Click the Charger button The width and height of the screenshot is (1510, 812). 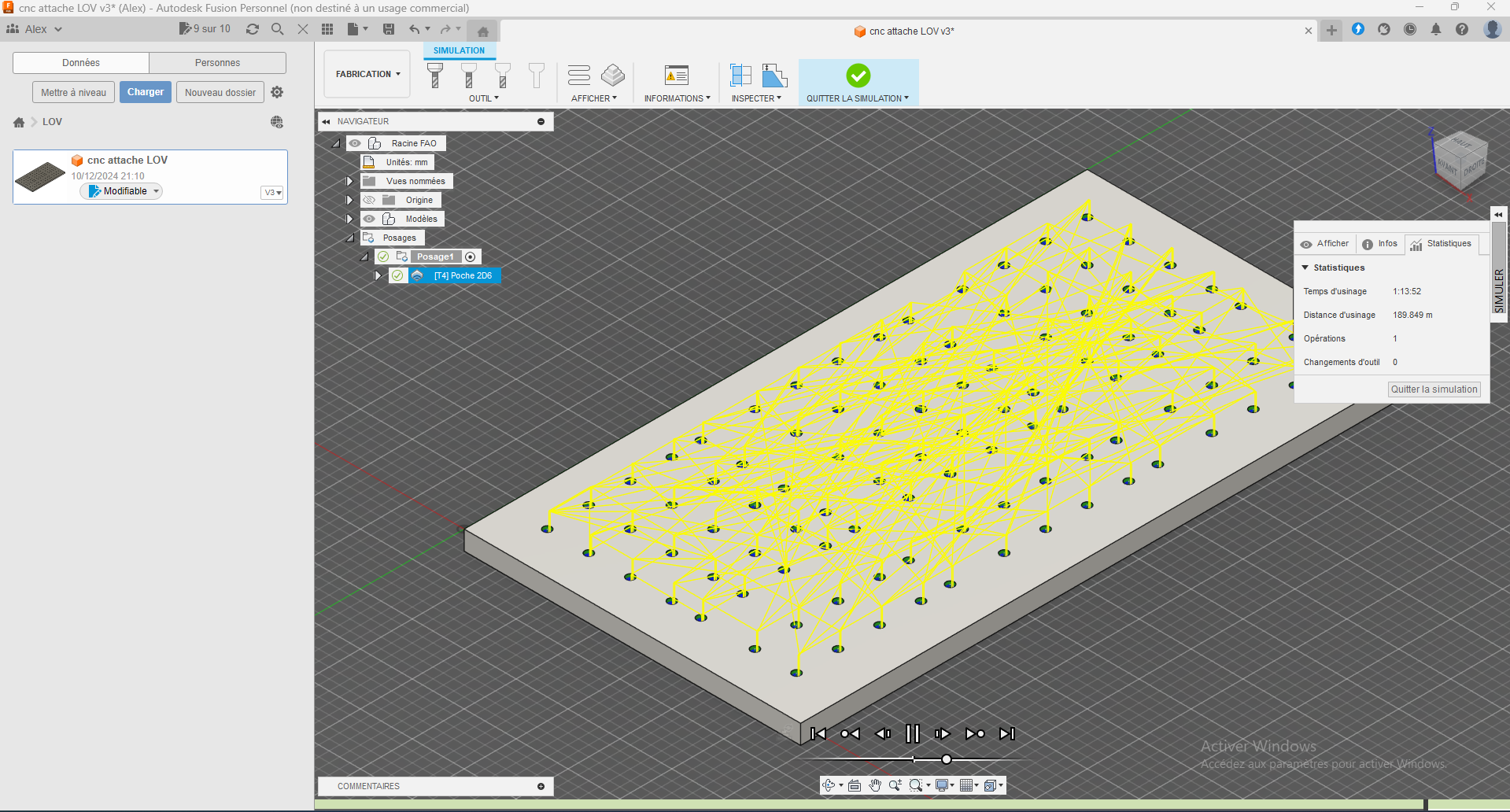click(146, 92)
